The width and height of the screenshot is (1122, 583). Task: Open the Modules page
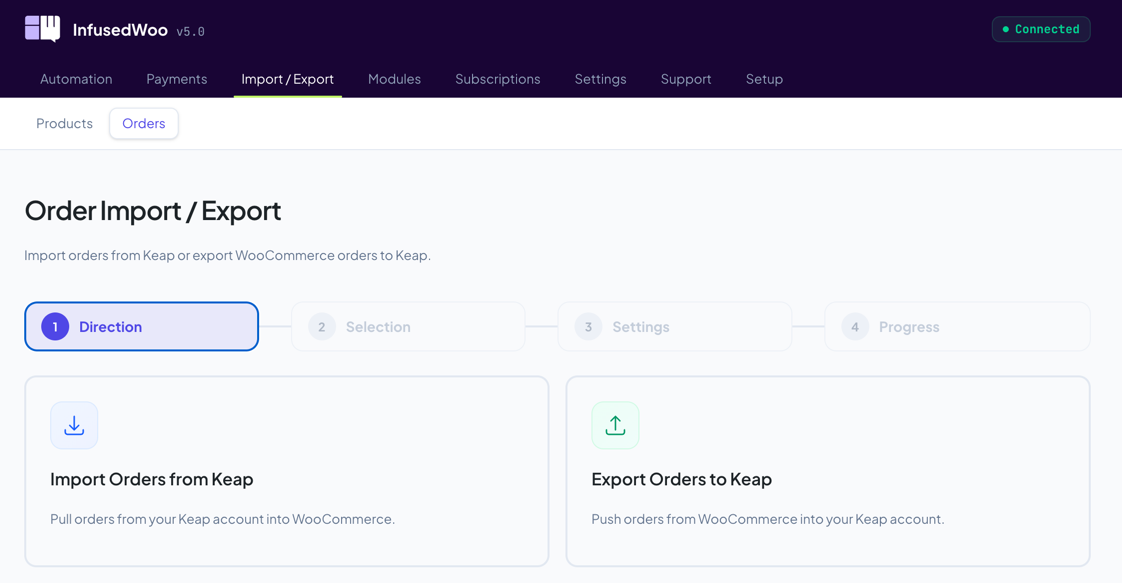[x=394, y=79]
